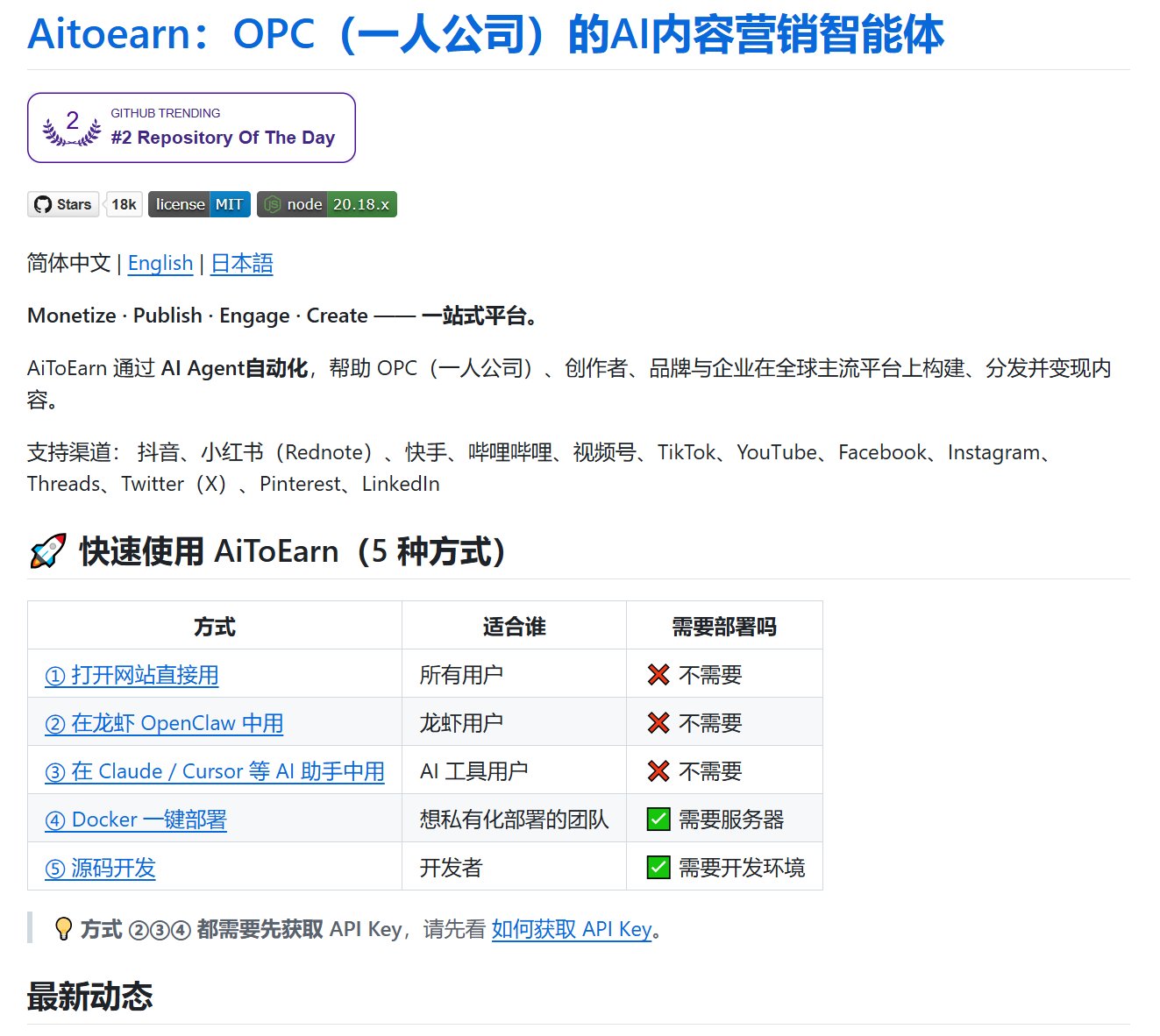Click the 支持渠道 platforms paragraph

[x=540, y=468]
